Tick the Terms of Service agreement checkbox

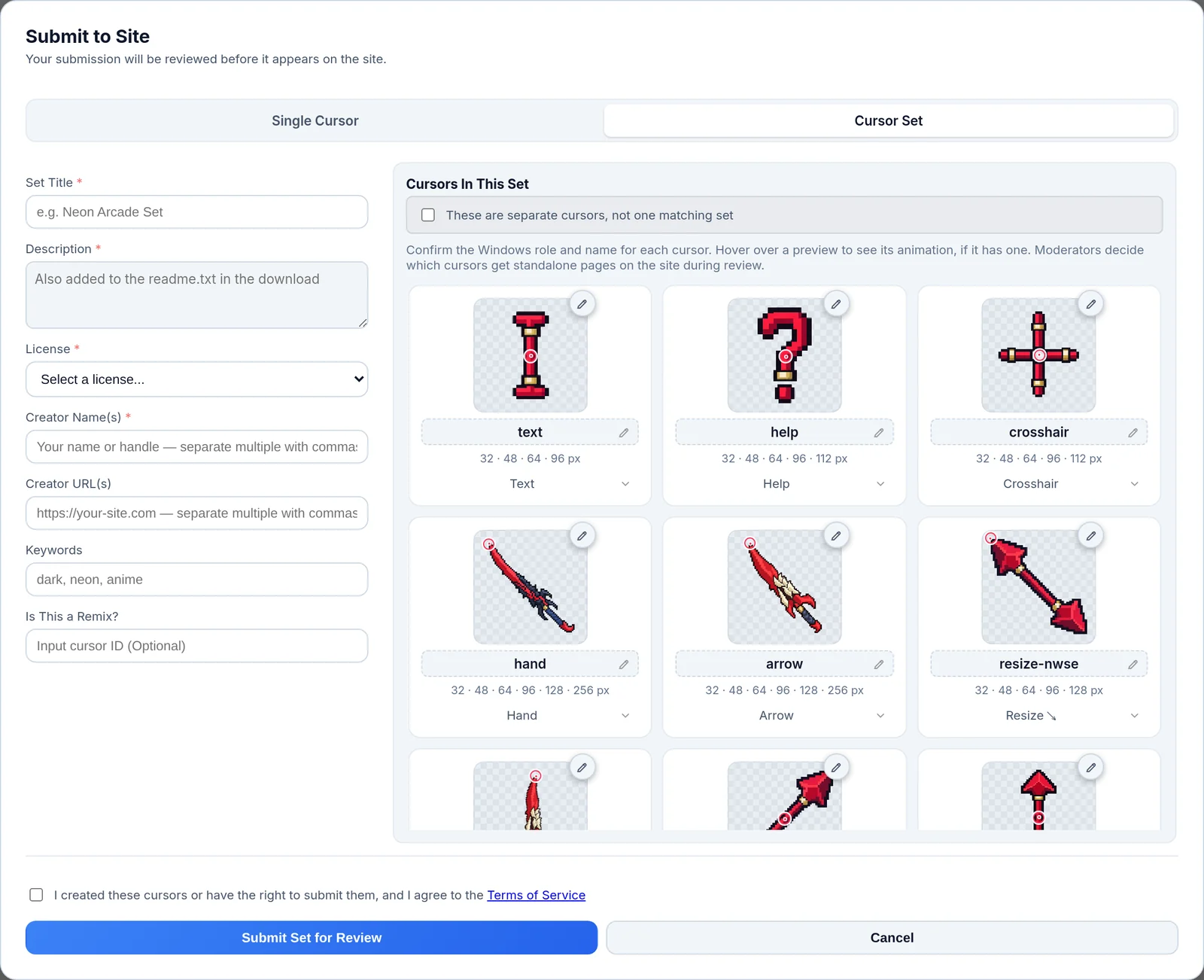click(x=36, y=895)
